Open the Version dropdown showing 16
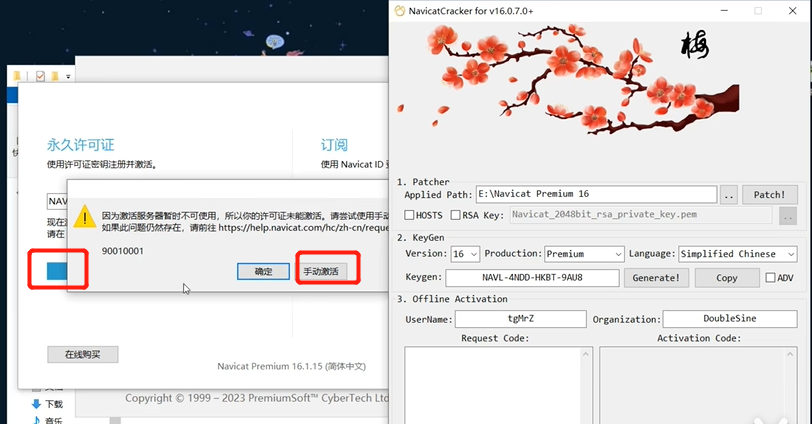The height and width of the screenshot is (424, 812). pos(465,254)
